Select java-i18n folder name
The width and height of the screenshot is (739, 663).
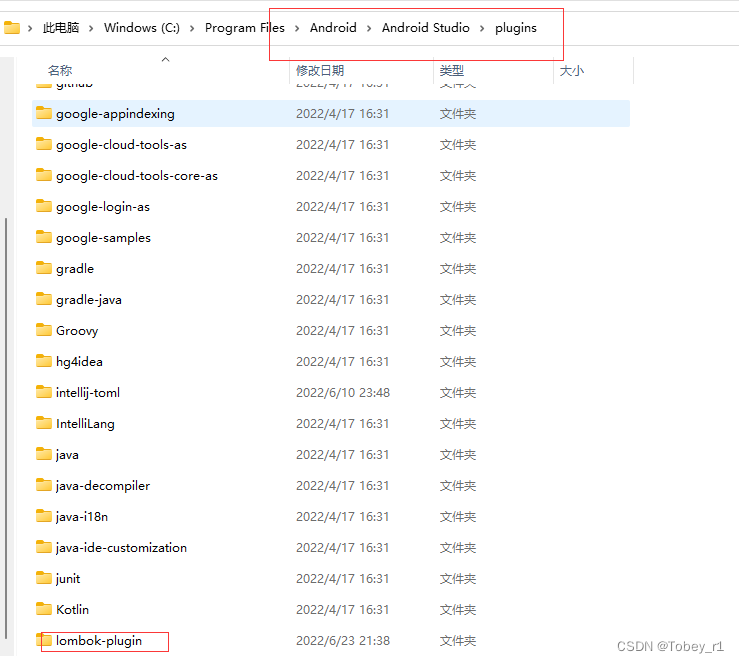(x=82, y=517)
